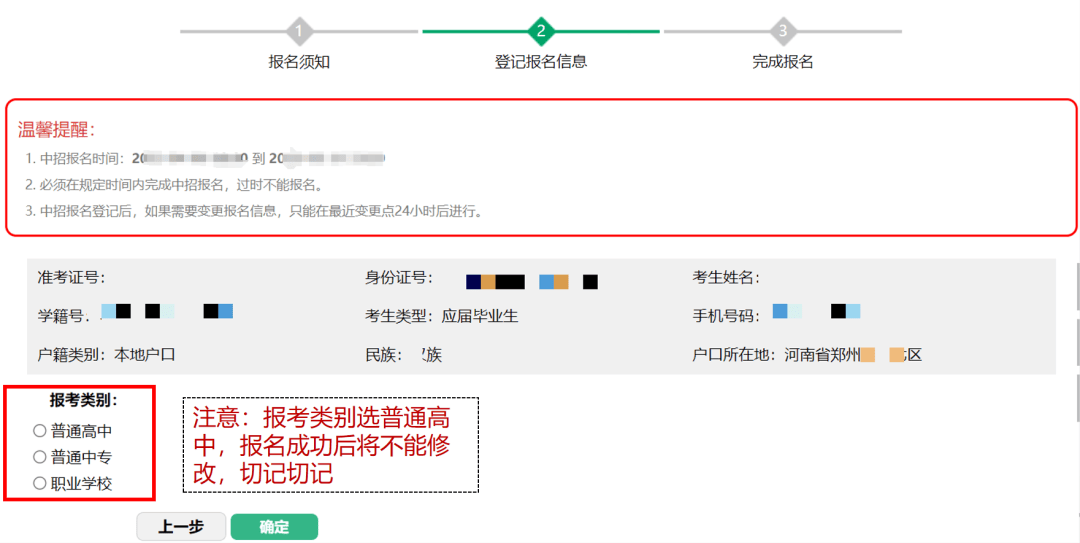Go back with the 上一步 button
The image size is (1080, 543).
181,527
